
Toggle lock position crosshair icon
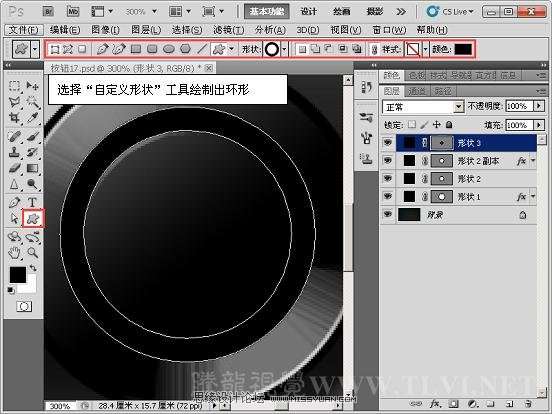(437, 125)
